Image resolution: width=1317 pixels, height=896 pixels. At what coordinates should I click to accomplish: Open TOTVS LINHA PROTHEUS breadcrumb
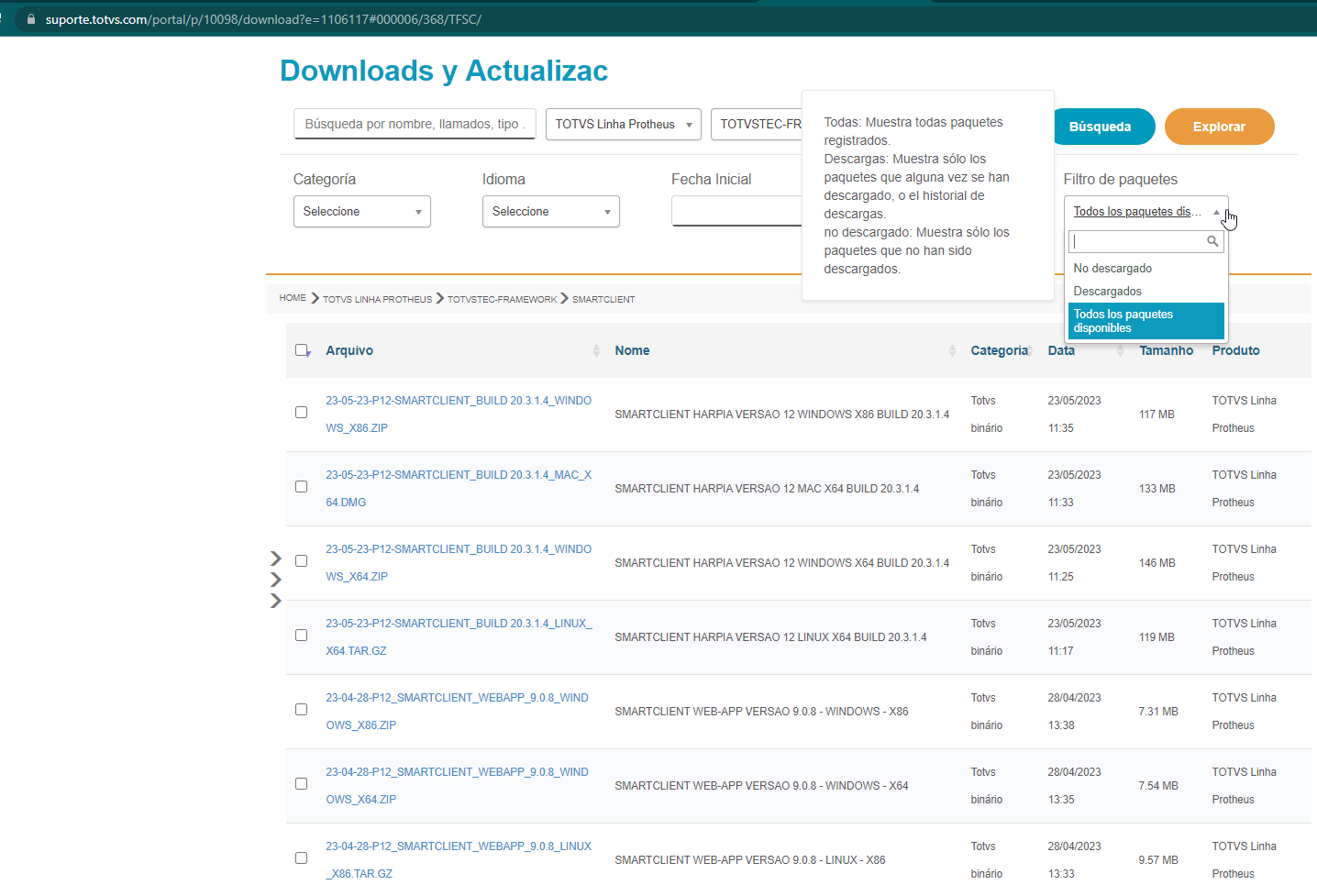pos(377,299)
